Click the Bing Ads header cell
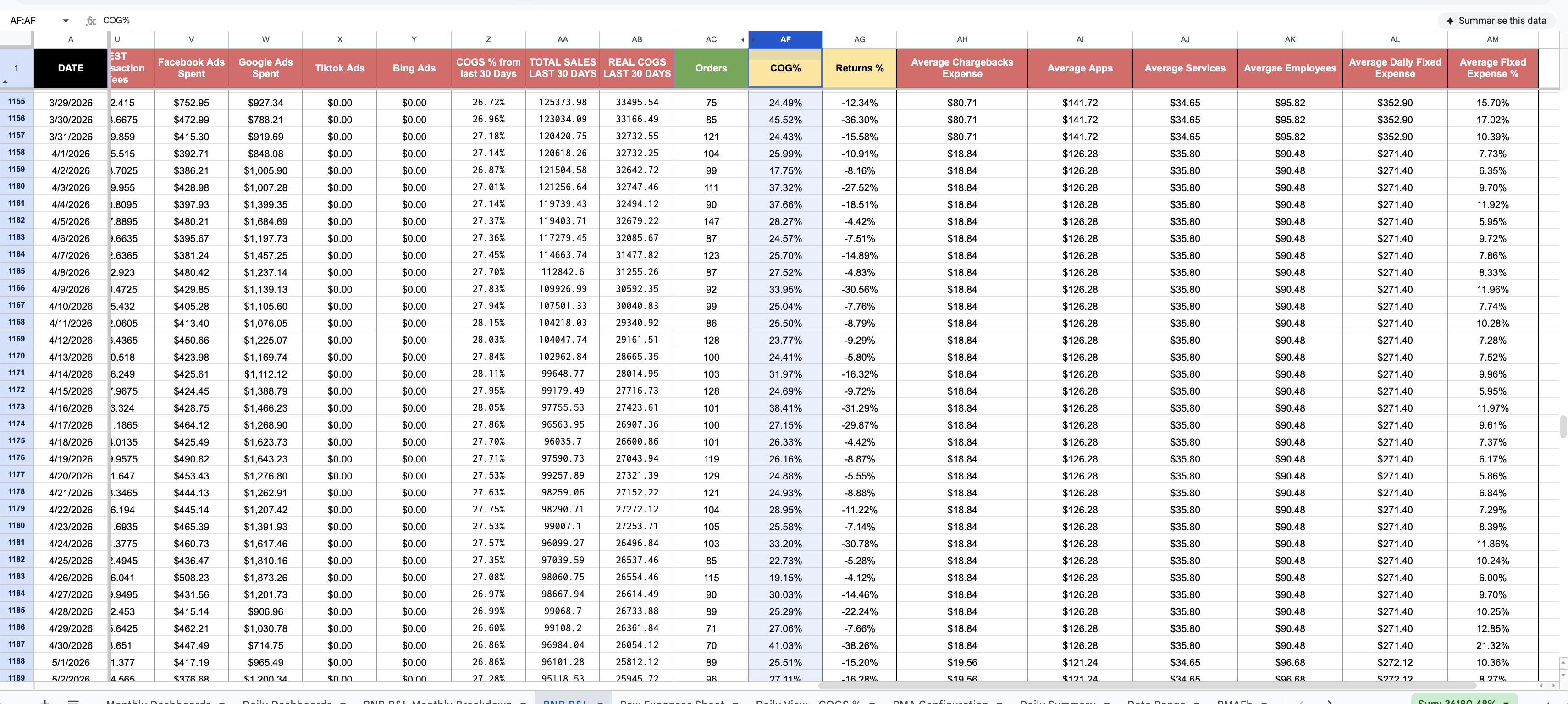The image size is (1568, 704). 414,68
